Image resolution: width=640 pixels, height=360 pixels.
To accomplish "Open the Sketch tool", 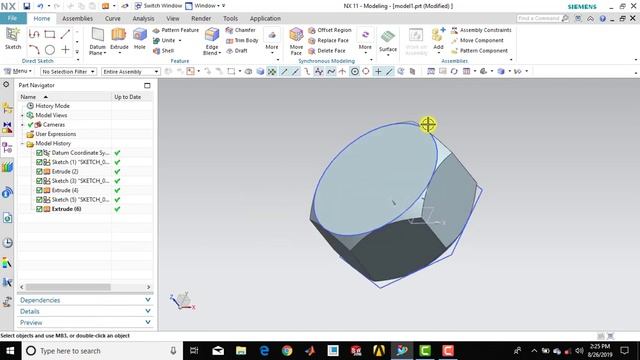I will (x=13, y=39).
